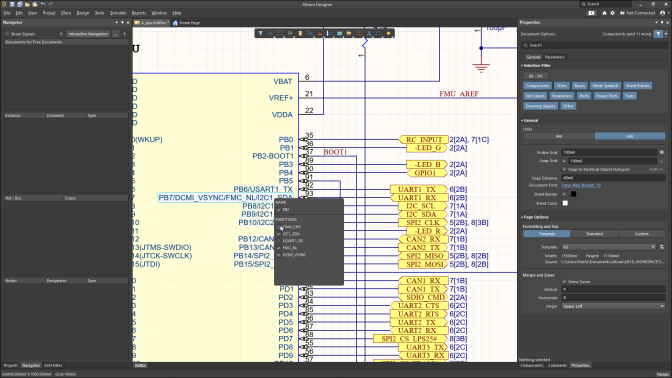Viewport: 672px width, 378px height.
Task: Click the red directive/No ERC circle tool
Action: pyautogui.click(x=359, y=33)
